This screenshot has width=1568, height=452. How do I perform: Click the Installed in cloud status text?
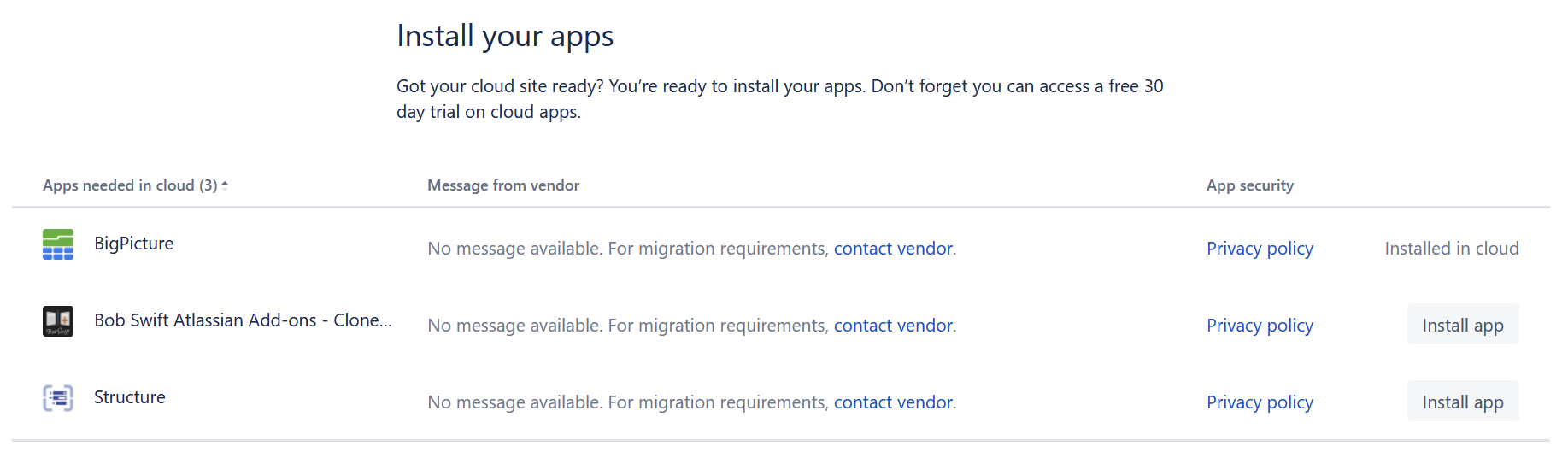pos(1452,249)
